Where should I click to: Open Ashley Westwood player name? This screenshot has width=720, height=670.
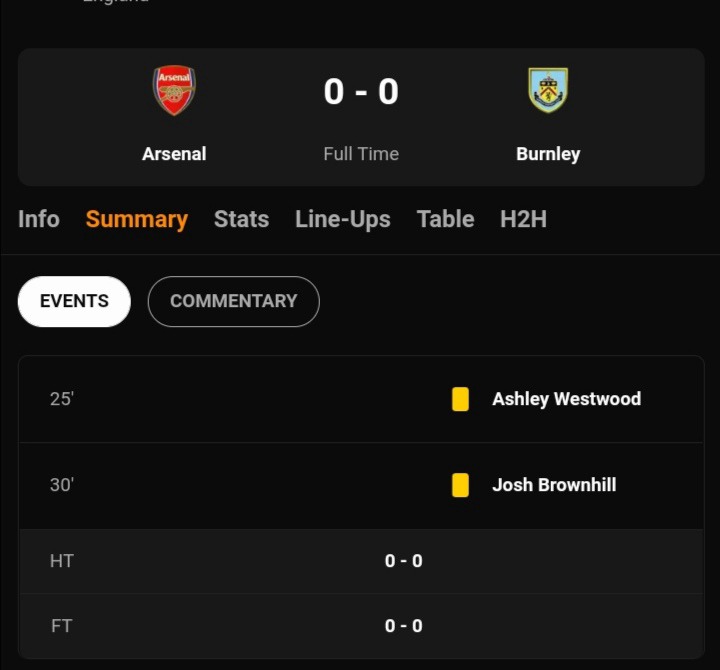(x=567, y=399)
